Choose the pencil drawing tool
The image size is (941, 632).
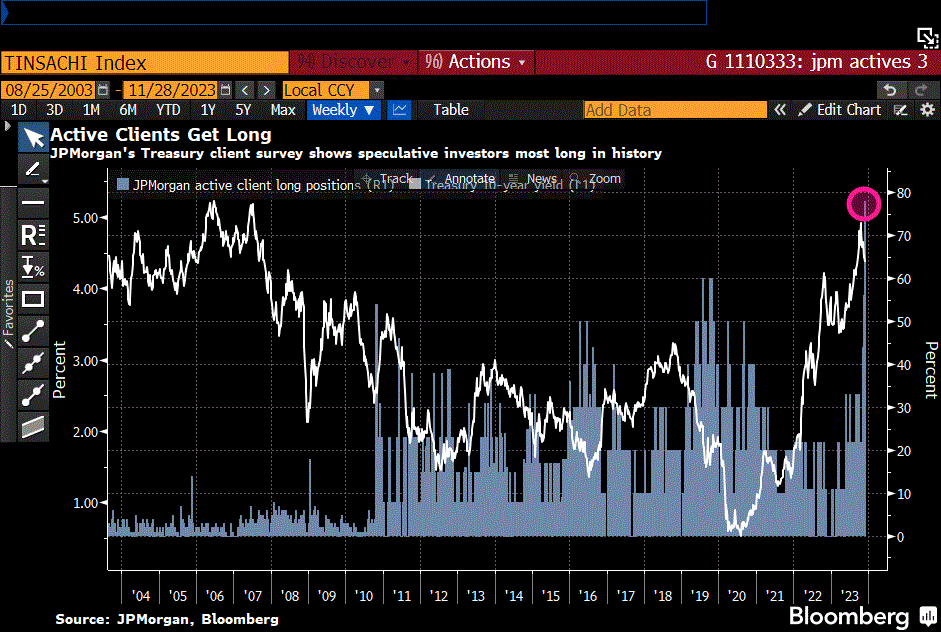(33, 170)
